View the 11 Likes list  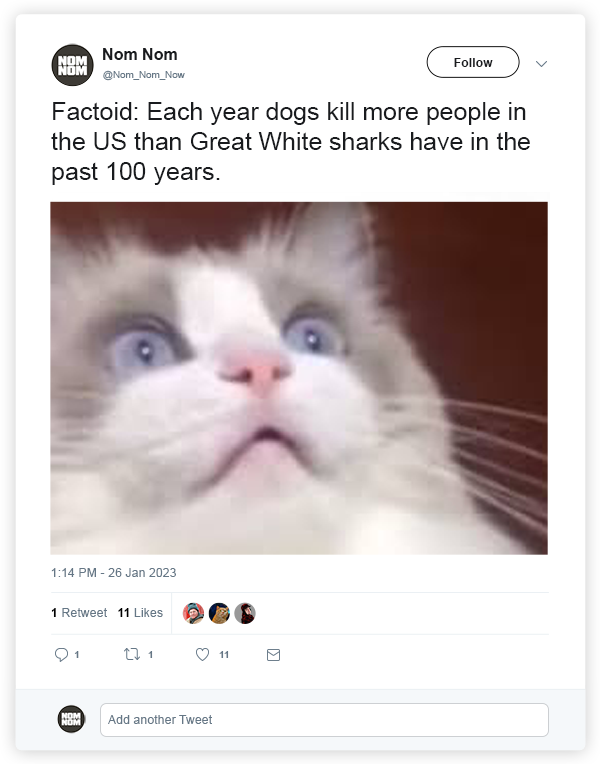point(140,612)
